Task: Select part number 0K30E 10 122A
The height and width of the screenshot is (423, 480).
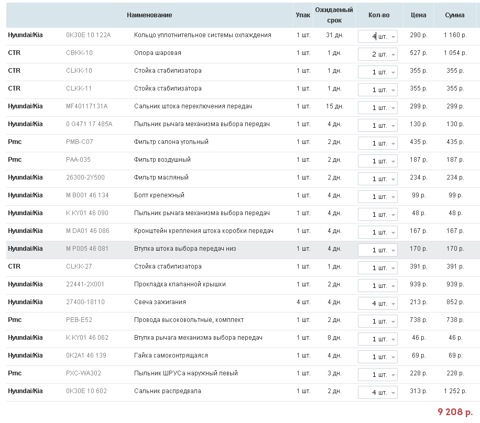Action: point(88,35)
